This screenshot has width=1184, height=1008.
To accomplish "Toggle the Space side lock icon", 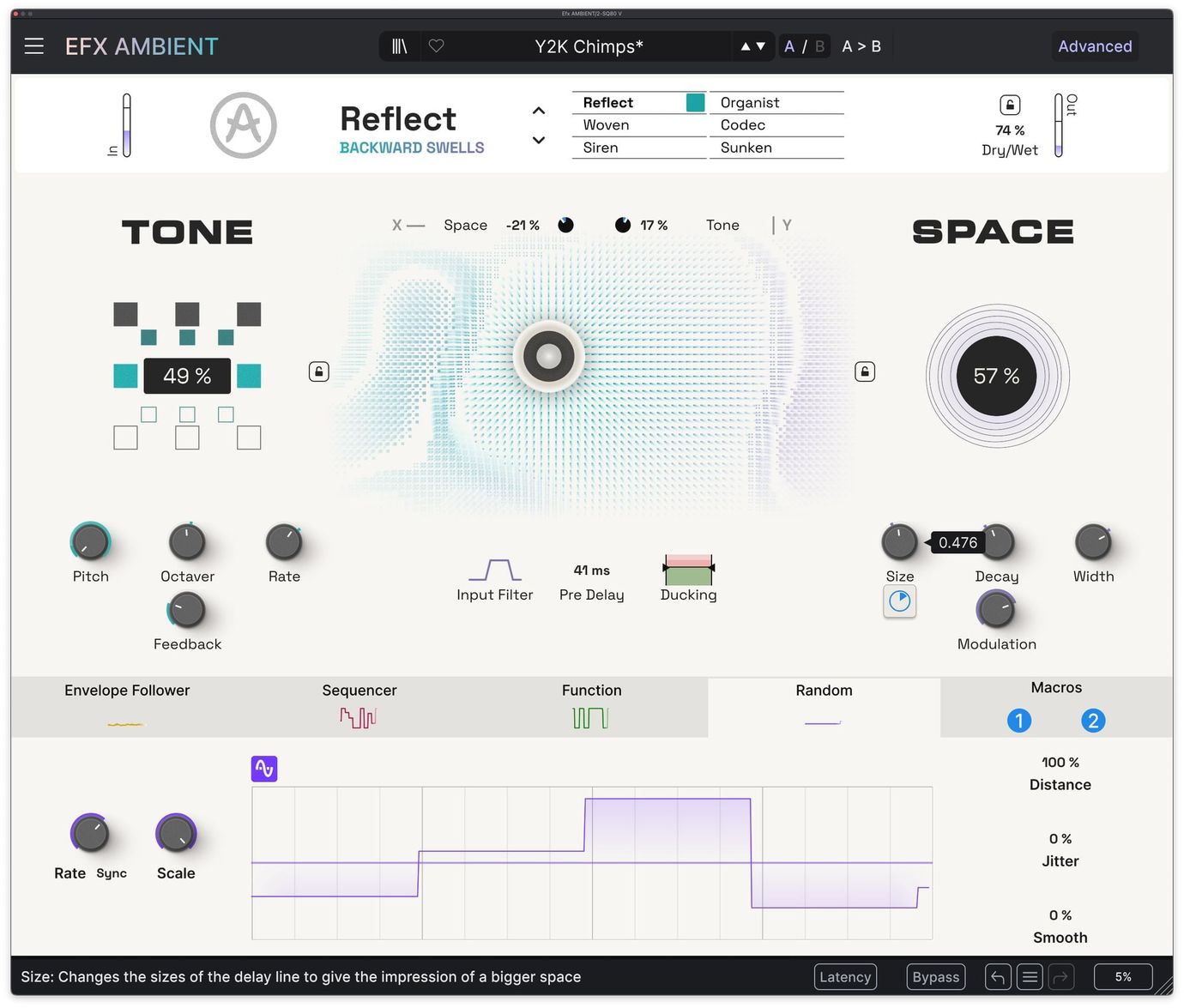I will (865, 371).
